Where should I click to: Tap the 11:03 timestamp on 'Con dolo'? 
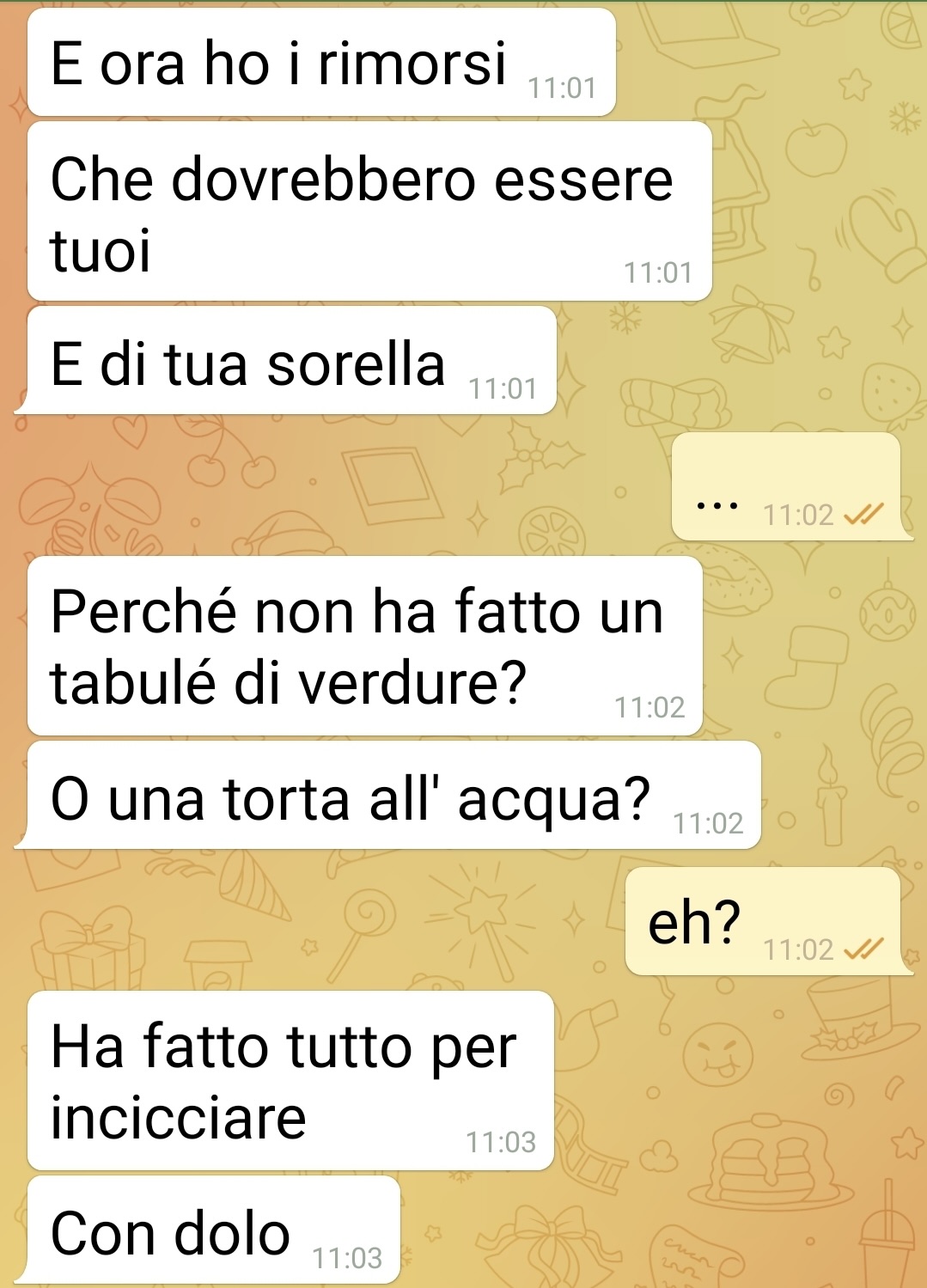click(x=347, y=1258)
